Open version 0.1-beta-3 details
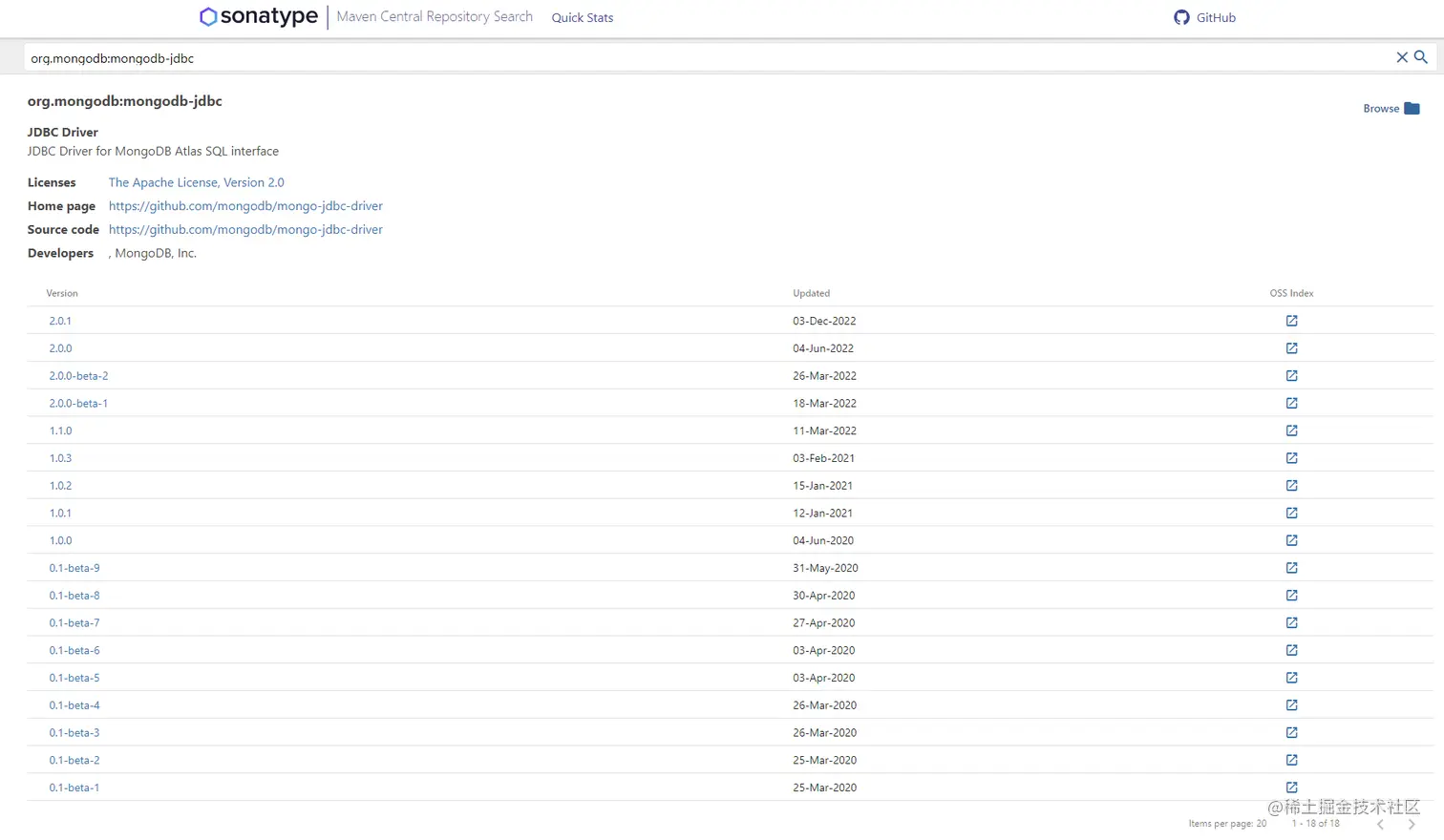Screen dimensions: 1444x840 [x=74, y=733]
